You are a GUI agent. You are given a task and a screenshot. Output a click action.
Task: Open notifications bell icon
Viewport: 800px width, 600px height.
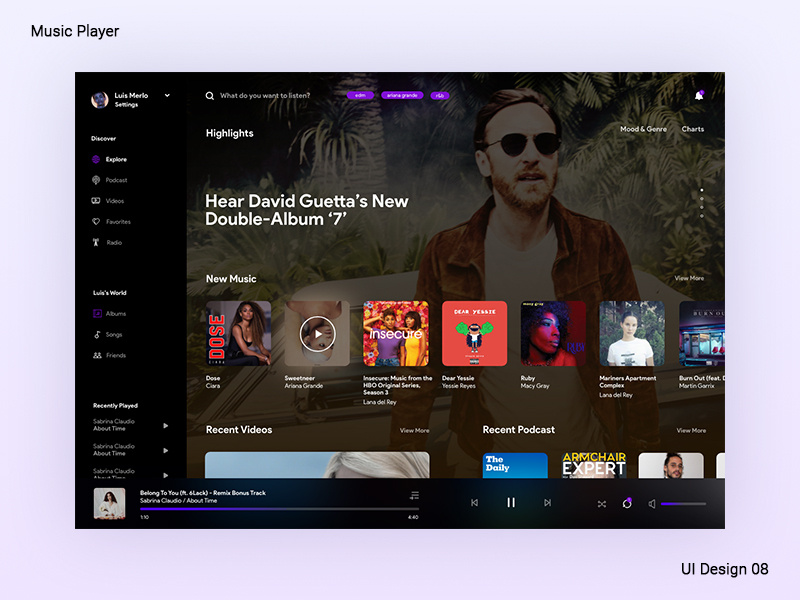click(699, 95)
